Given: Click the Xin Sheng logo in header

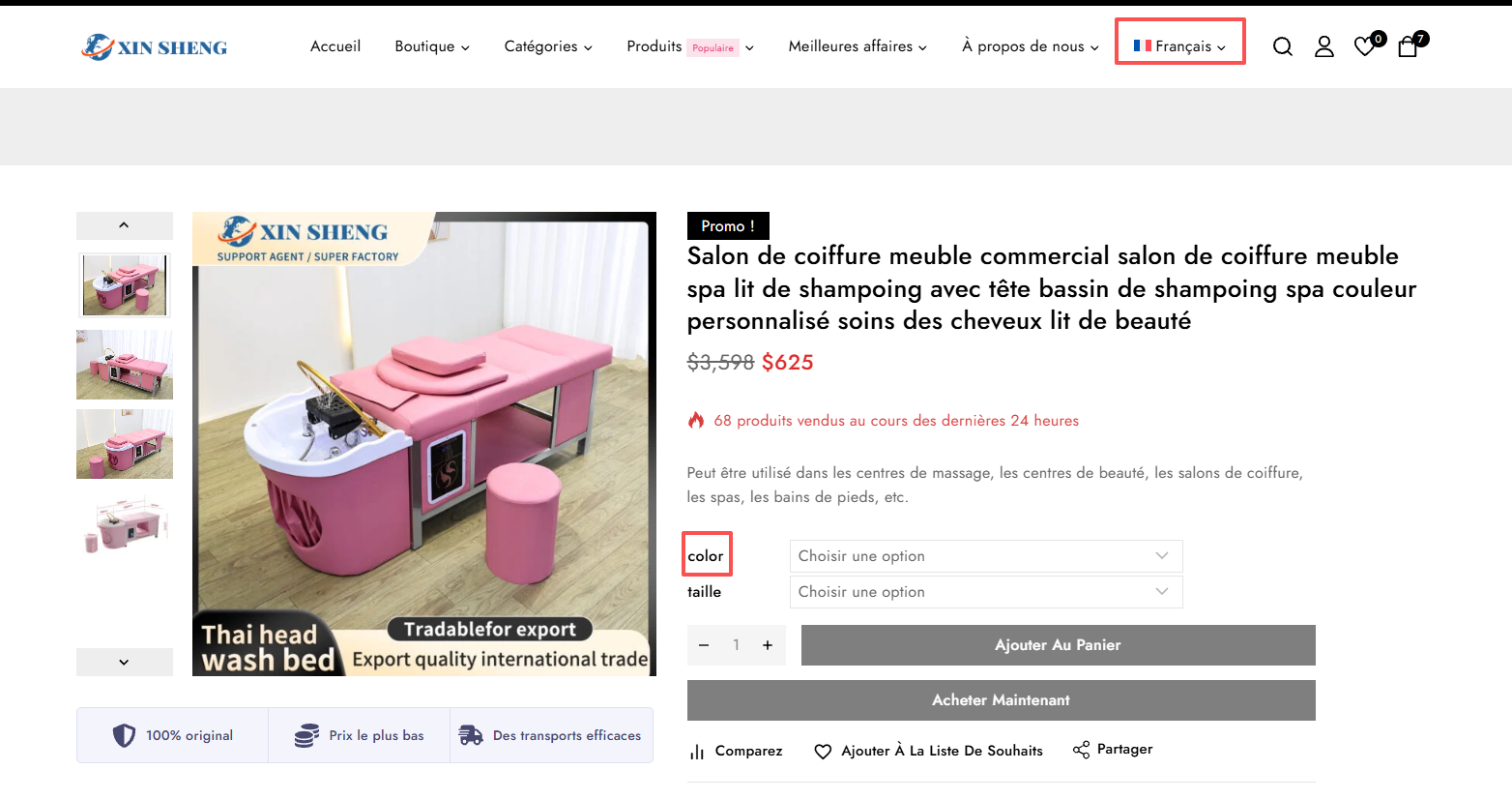Looking at the screenshot, I should click(x=155, y=46).
